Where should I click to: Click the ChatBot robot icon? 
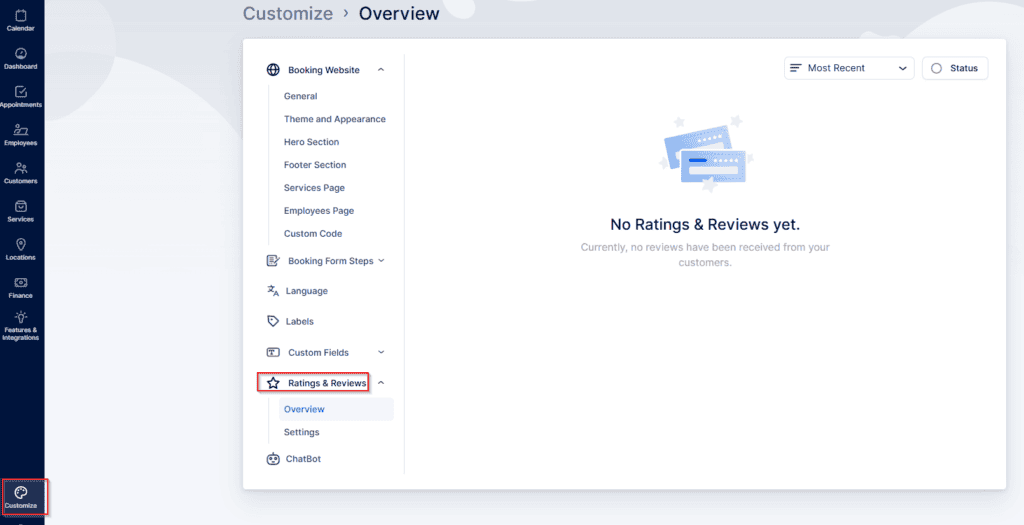pos(273,458)
